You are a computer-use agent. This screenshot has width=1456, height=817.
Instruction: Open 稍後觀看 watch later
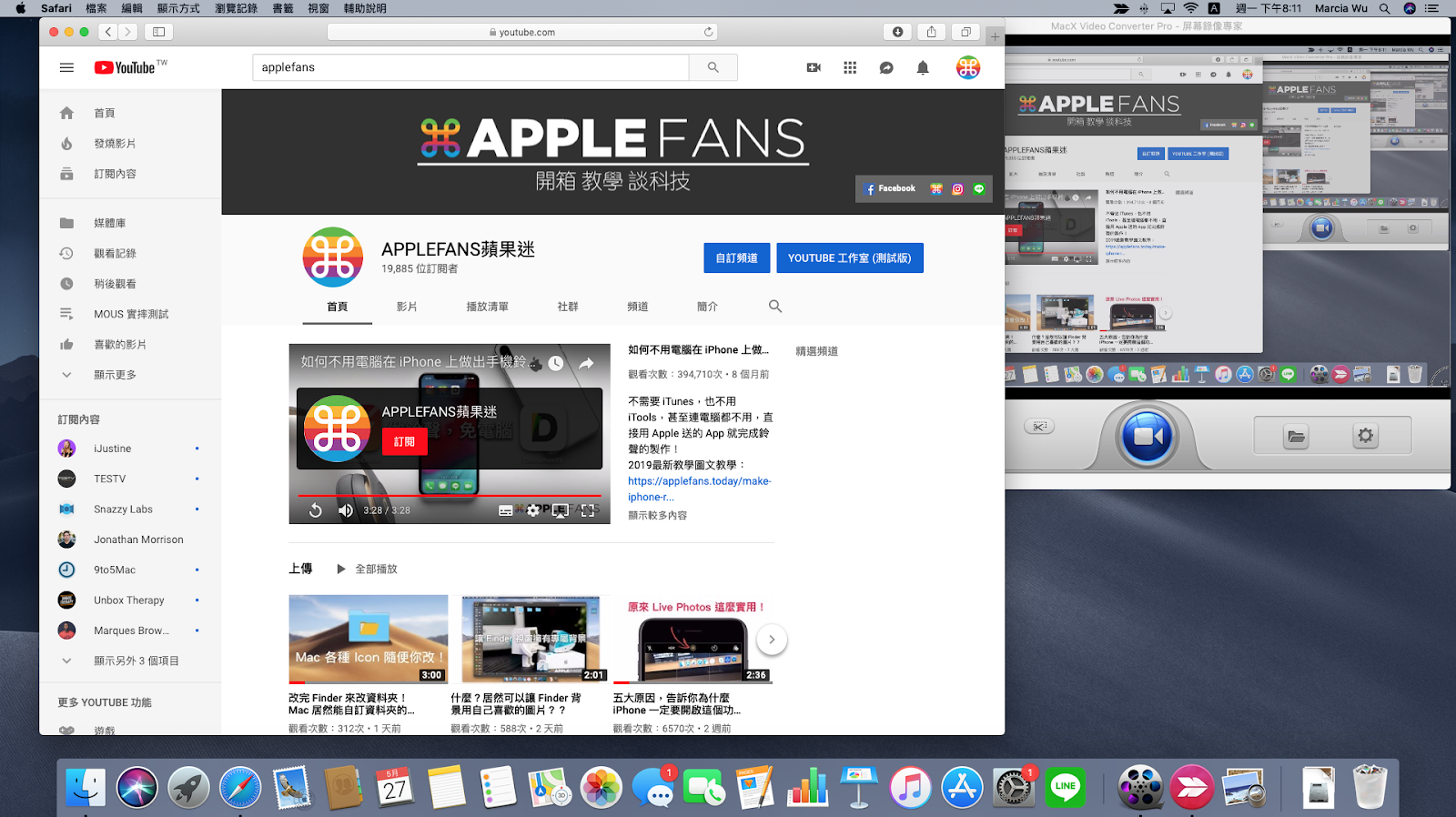(x=130, y=284)
